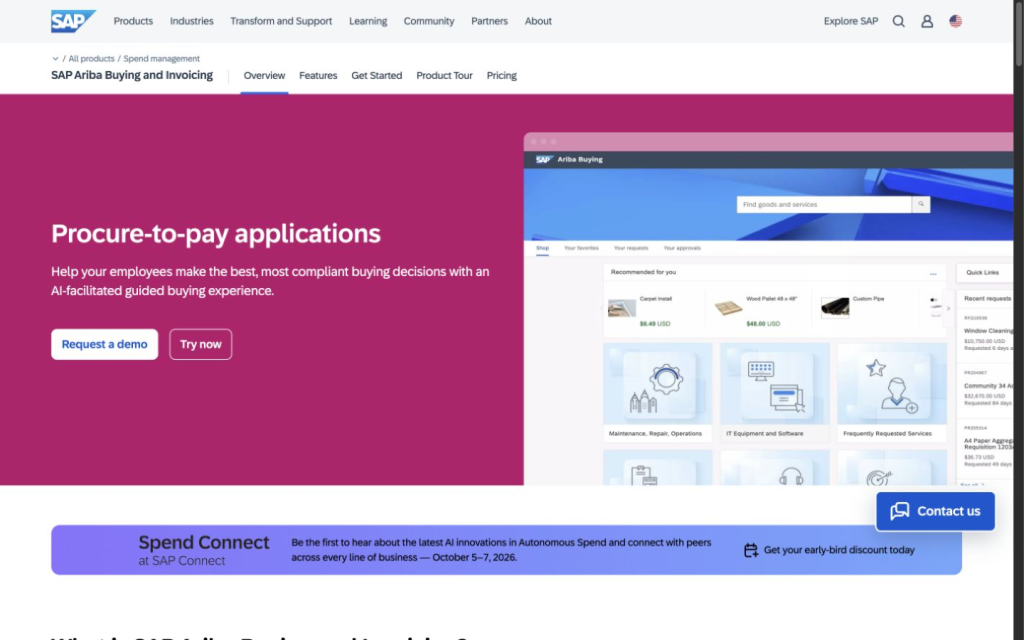
Task: Click SAP Ariba Buying and Invoicing title
Action: tap(132, 75)
